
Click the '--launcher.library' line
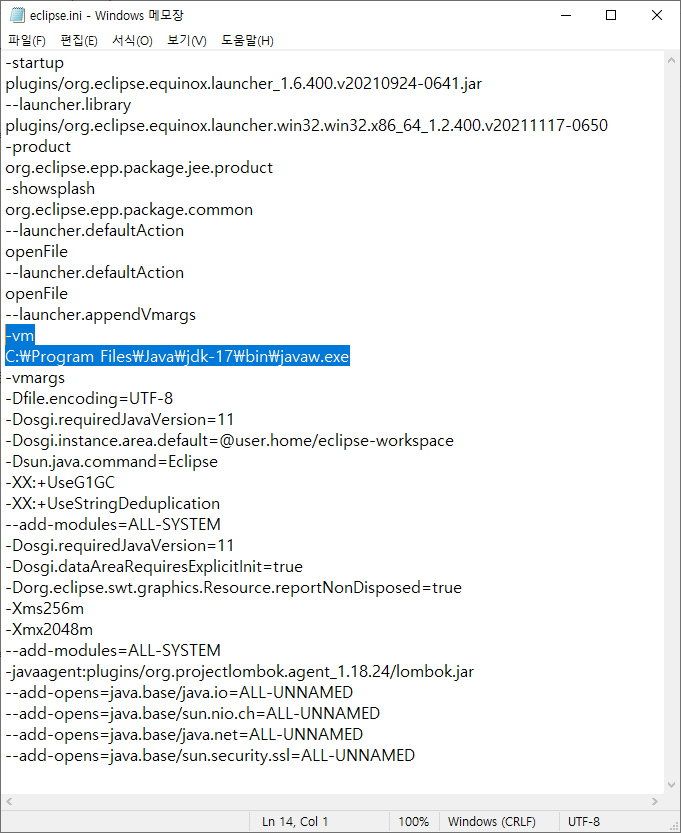[x=68, y=105]
